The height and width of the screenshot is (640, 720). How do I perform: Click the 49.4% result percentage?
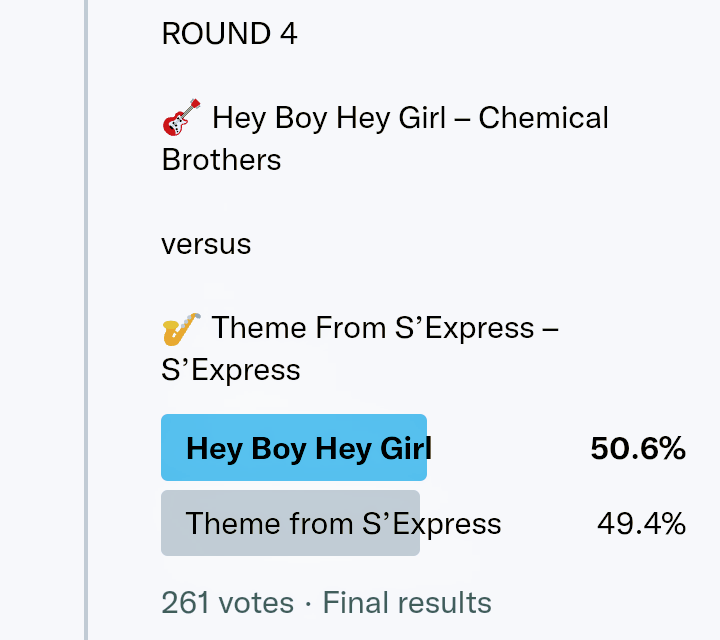pyautogui.click(x=641, y=523)
